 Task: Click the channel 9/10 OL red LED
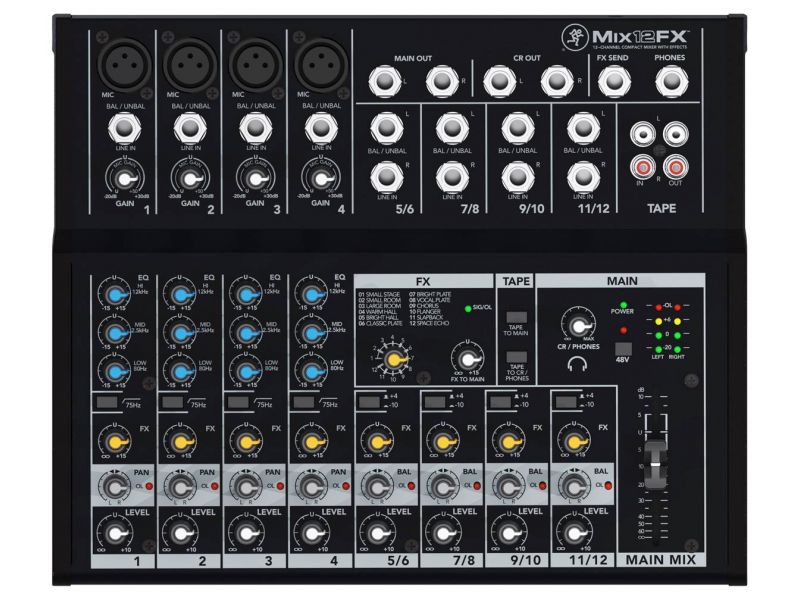543,486
